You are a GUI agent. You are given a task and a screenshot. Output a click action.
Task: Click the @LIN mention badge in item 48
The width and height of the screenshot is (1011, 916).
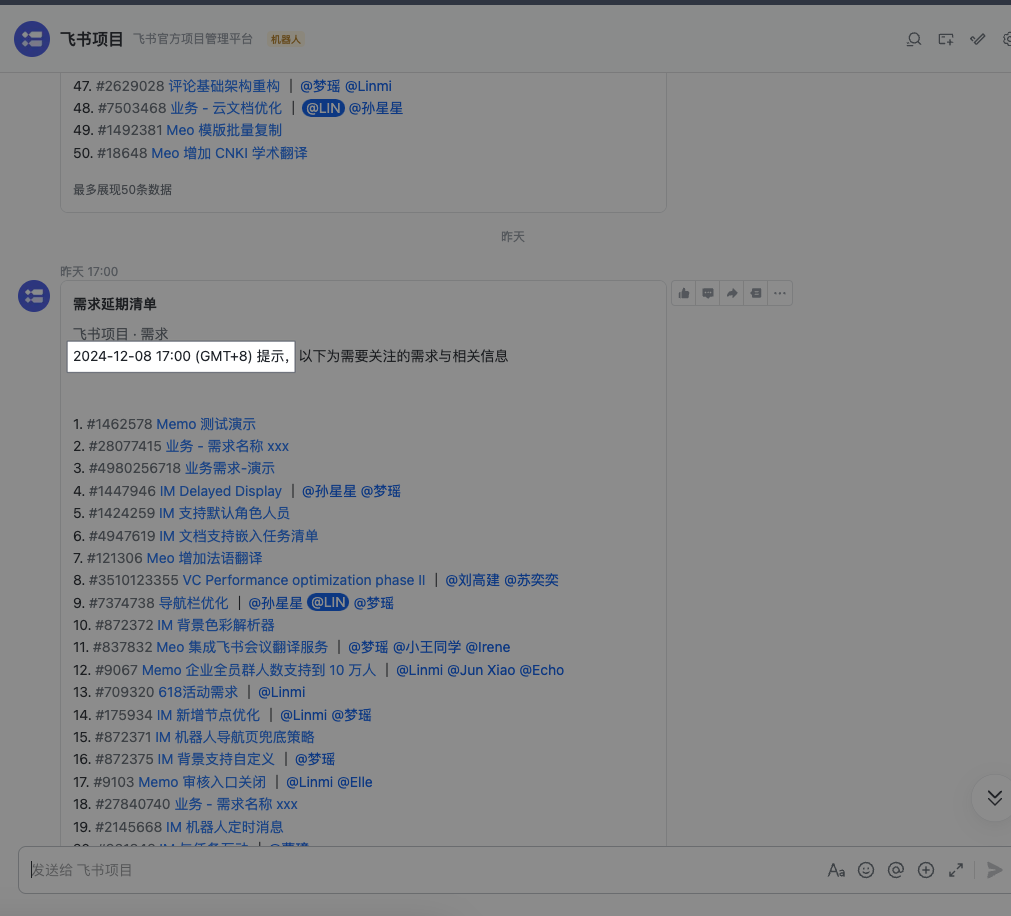(323, 108)
